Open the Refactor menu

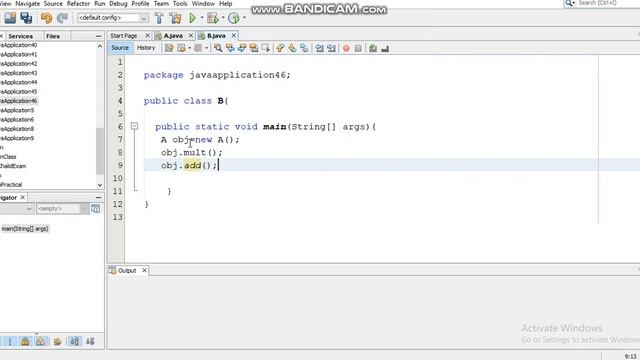78,4
